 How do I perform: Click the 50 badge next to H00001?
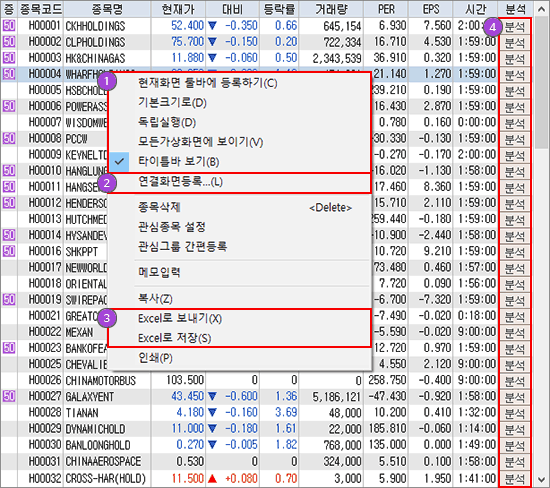point(9,26)
